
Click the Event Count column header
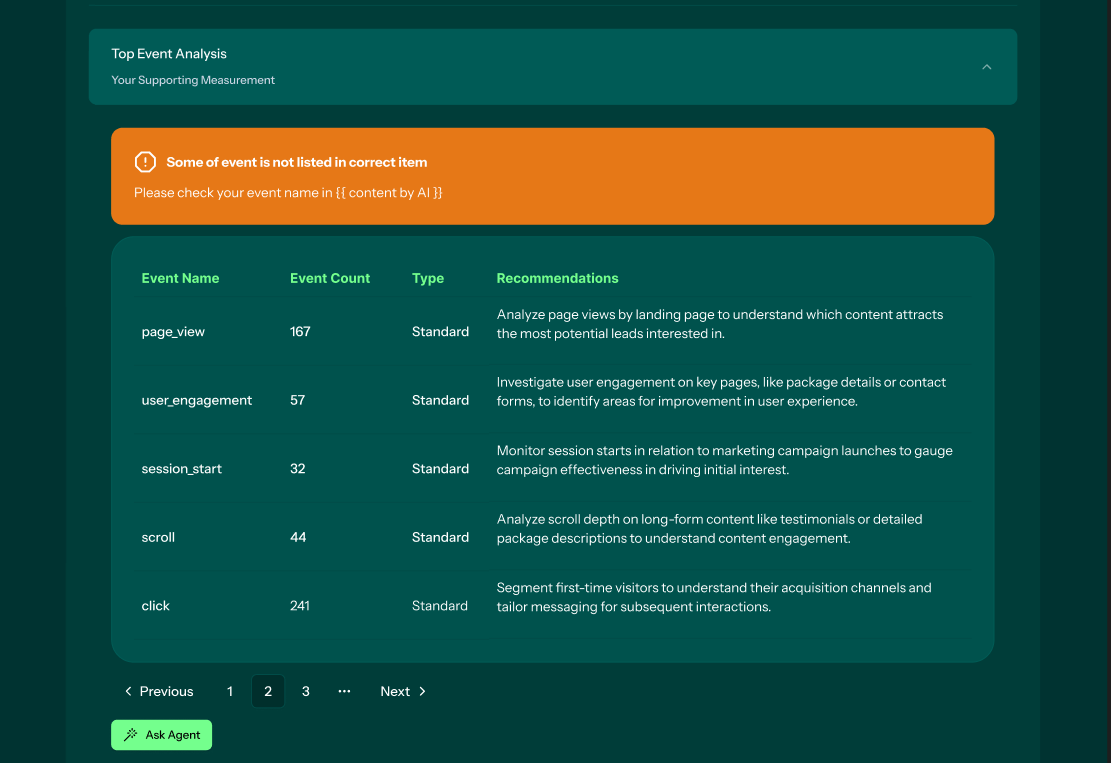[329, 278]
